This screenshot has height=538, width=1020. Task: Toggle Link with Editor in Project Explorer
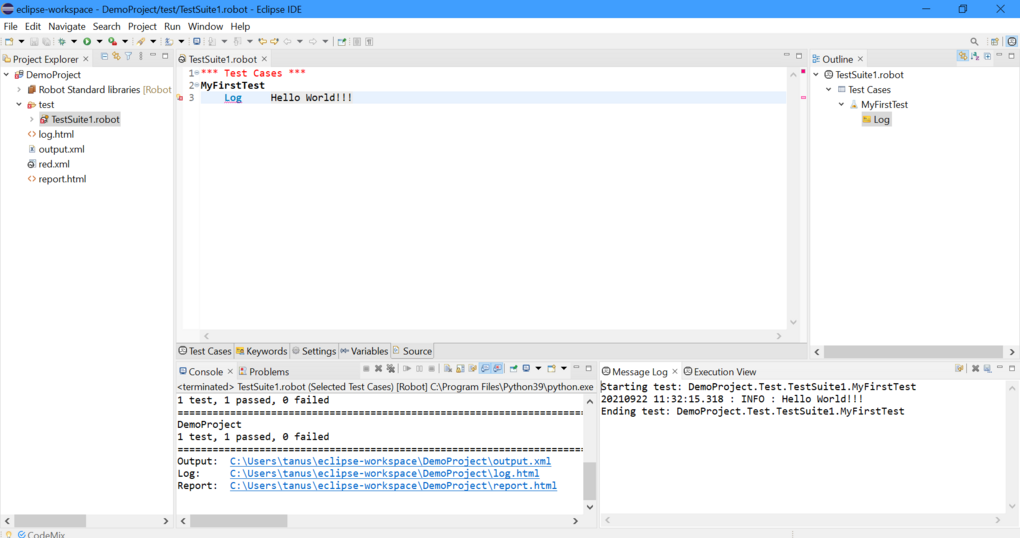(x=116, y=57)
